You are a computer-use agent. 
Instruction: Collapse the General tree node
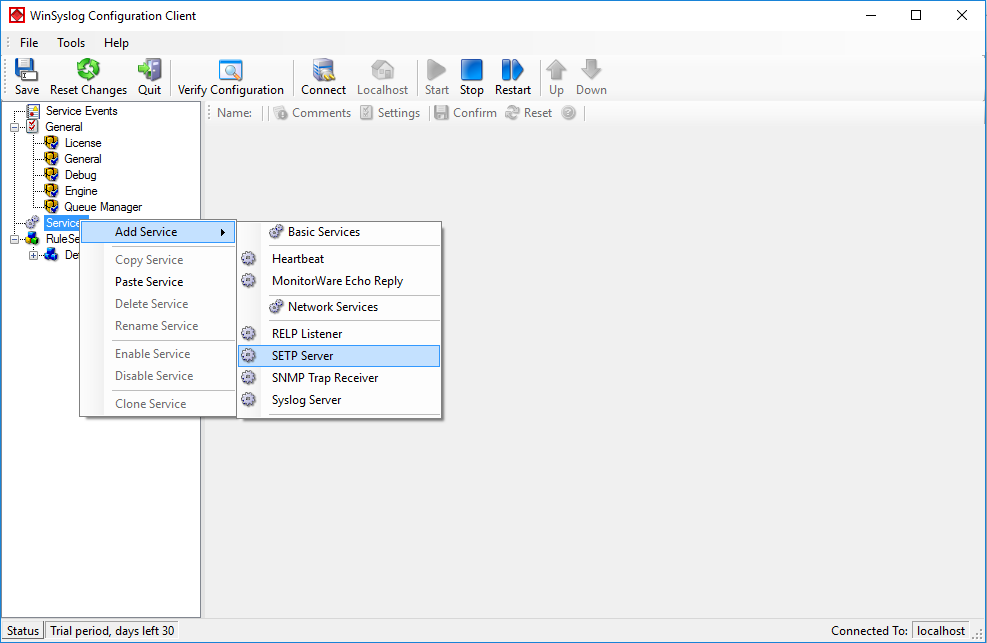coord(15,127)
